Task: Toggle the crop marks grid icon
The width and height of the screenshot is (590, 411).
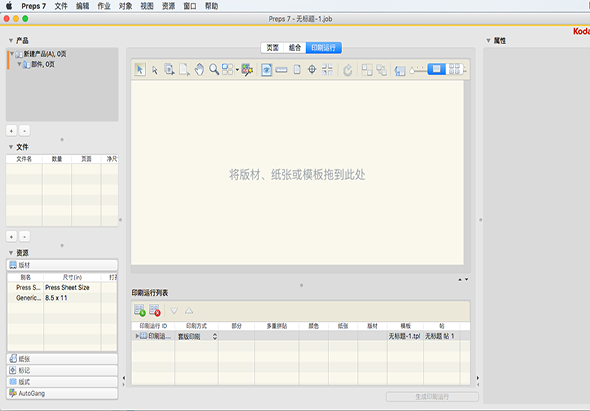Action: tap(327, 70)
